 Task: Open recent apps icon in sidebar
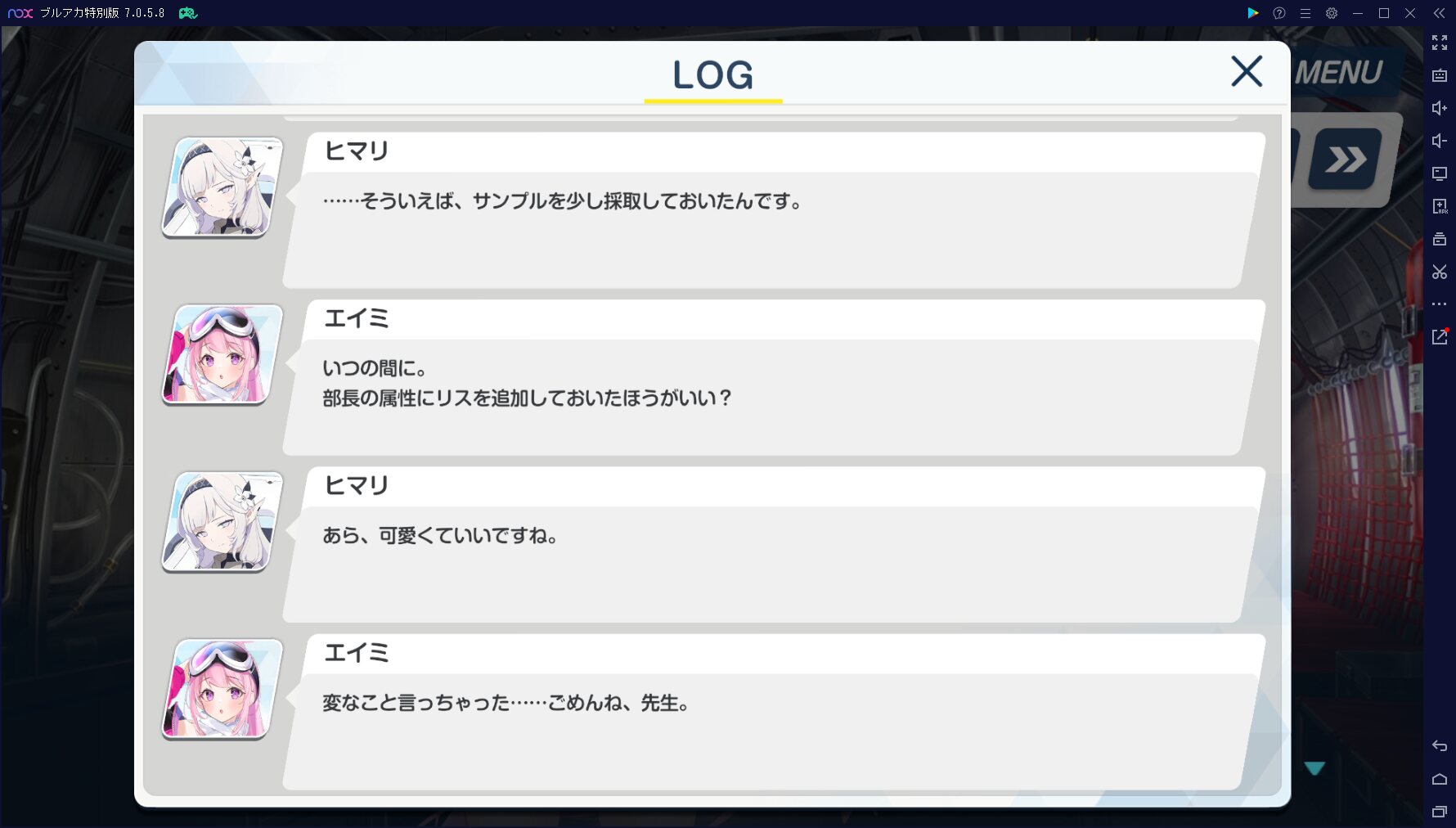point(1440,812)
